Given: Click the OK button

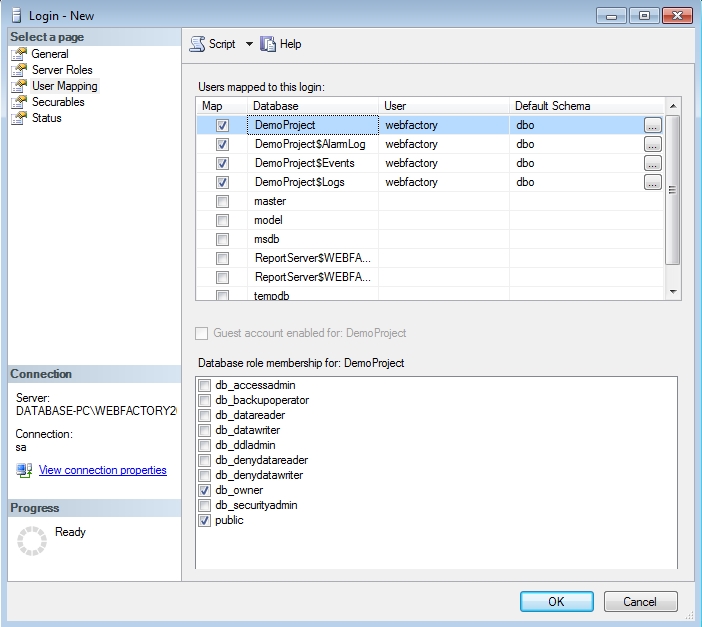Looking at the screenshot, I should point(556,601).
